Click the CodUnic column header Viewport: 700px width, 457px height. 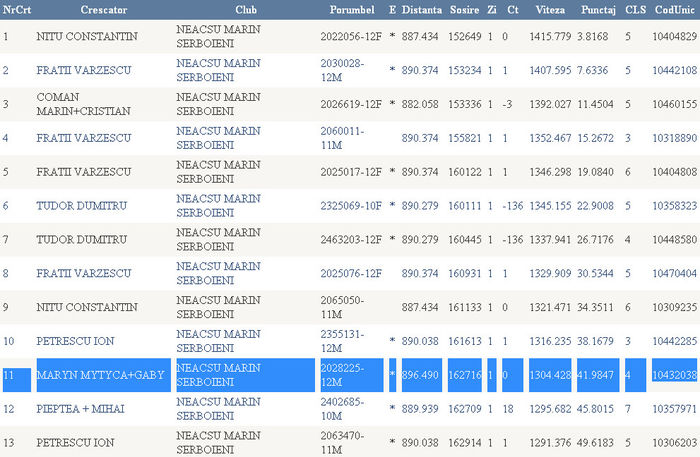pyautogui.click(x=675, y=9)
